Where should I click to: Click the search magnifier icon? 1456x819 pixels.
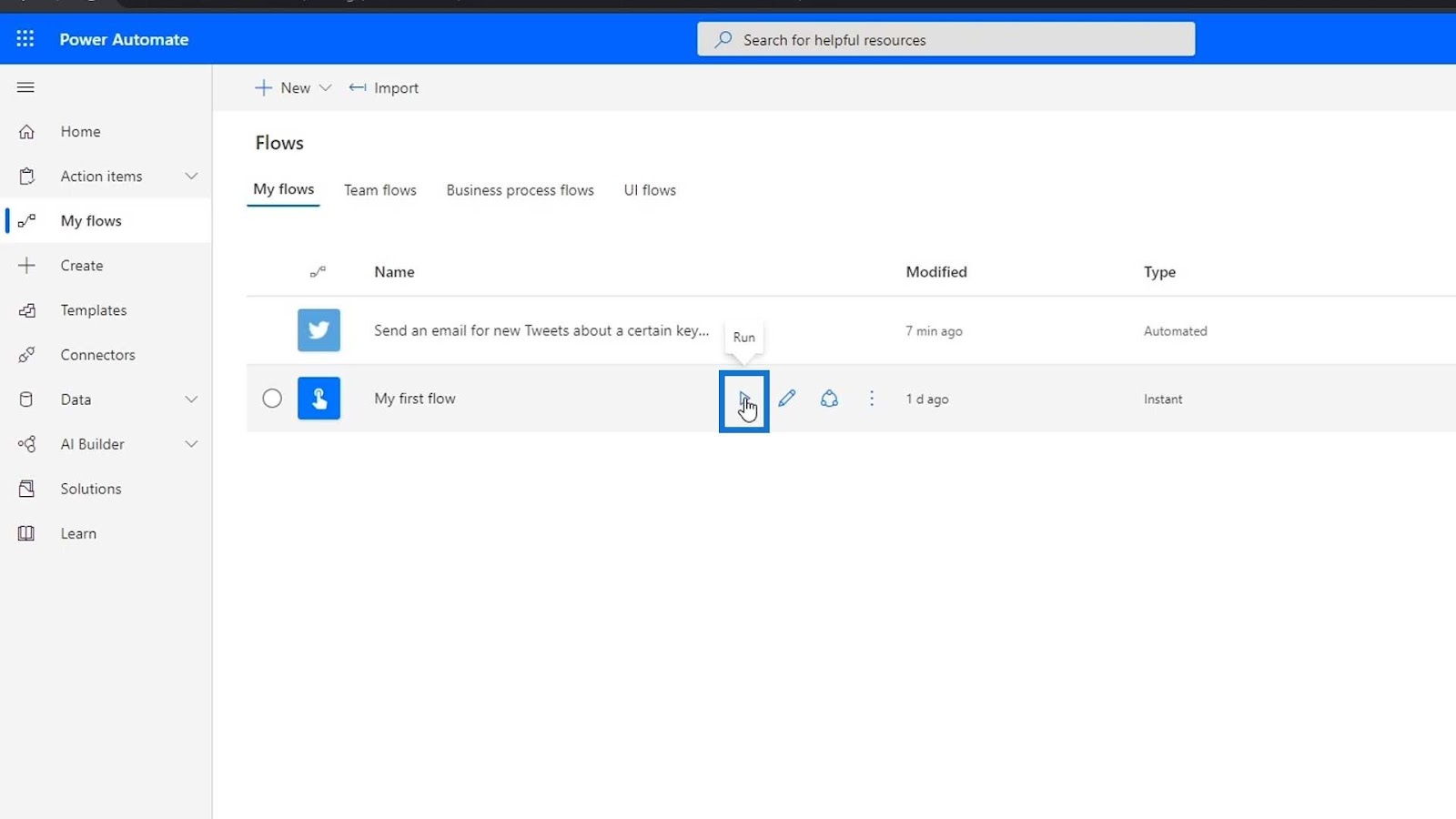coord(723,40)
